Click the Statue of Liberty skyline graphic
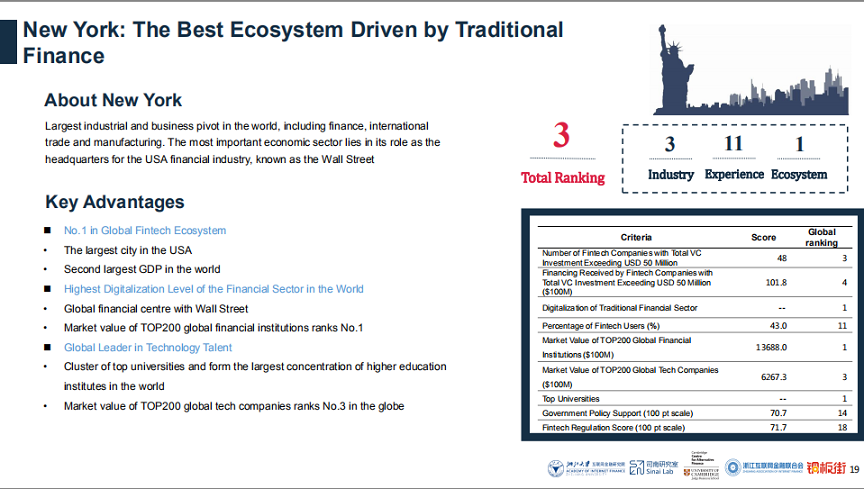The width and height of the screenshot is (864, 489). (x=750, y=69)
